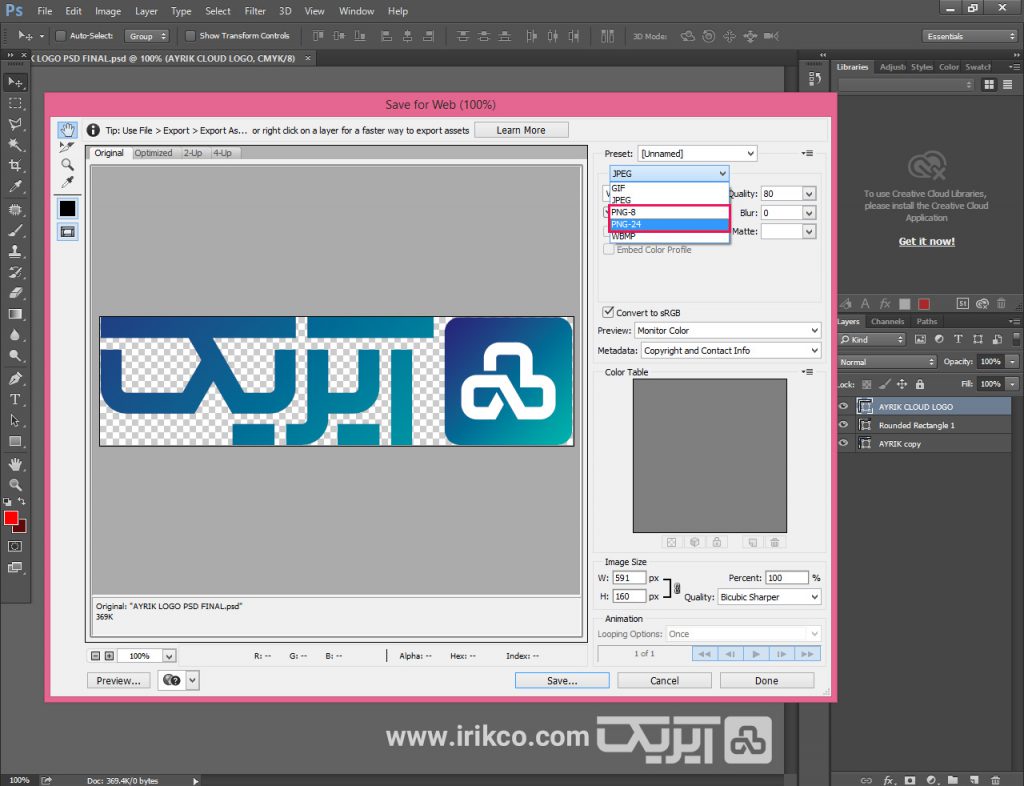Select the Lasso tool in main toolbar

point(15,124)
